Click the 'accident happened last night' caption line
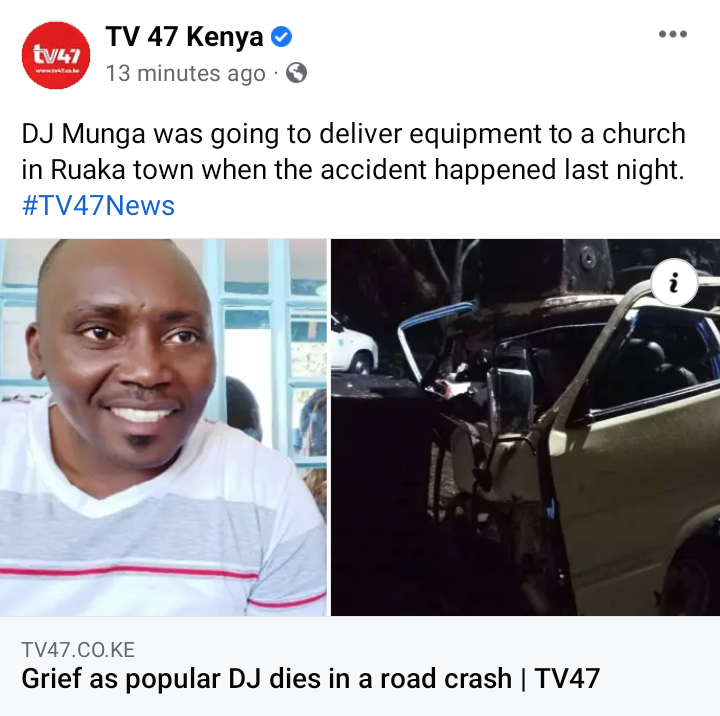 502,169
